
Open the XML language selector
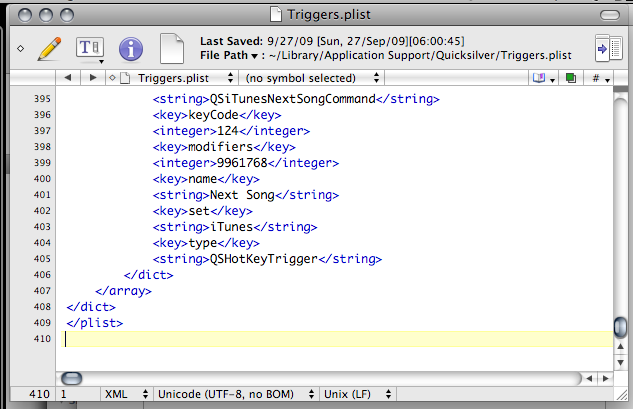click(x=126, y=395)
